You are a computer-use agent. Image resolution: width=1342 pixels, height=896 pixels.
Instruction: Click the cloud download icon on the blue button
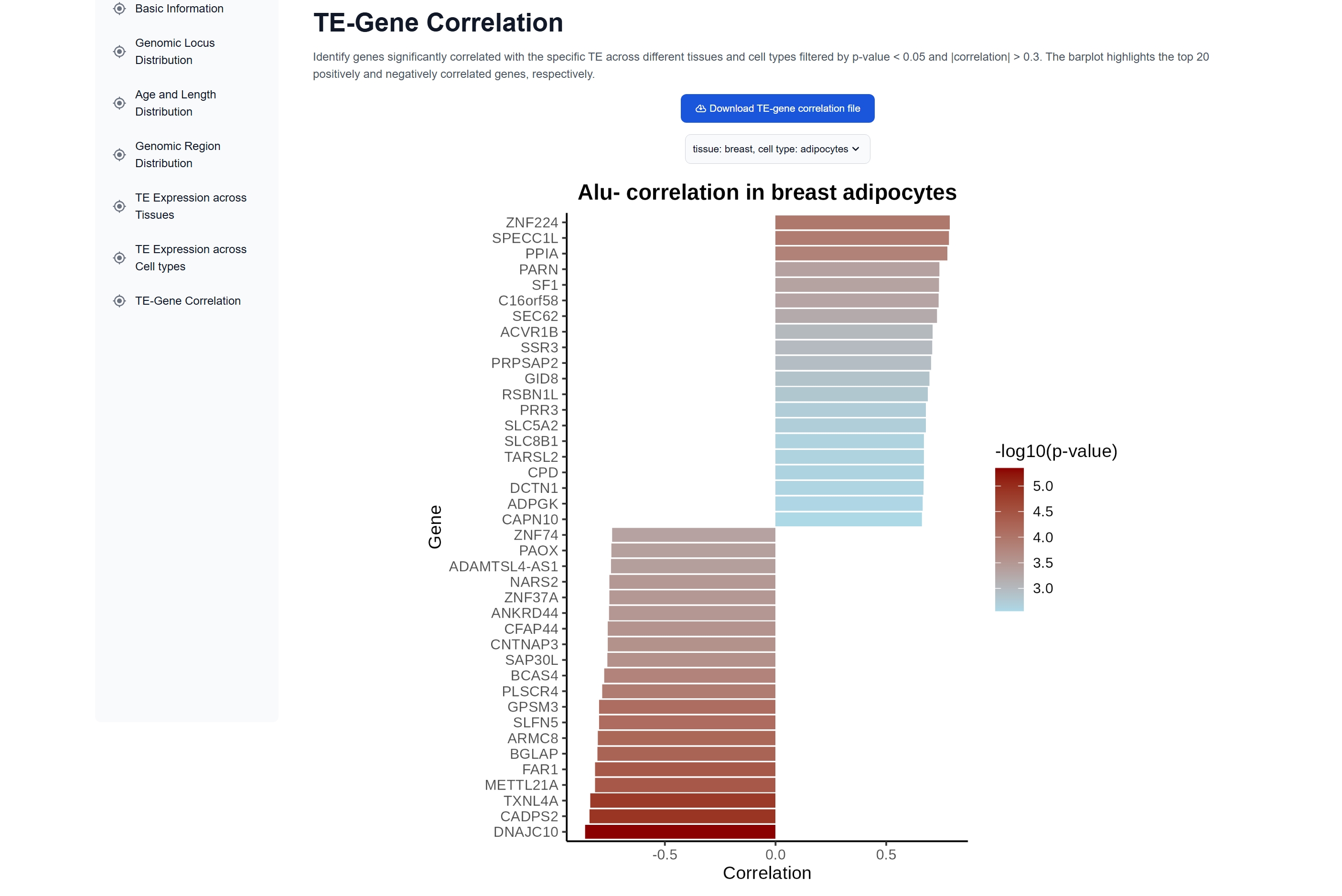(700, 108)
